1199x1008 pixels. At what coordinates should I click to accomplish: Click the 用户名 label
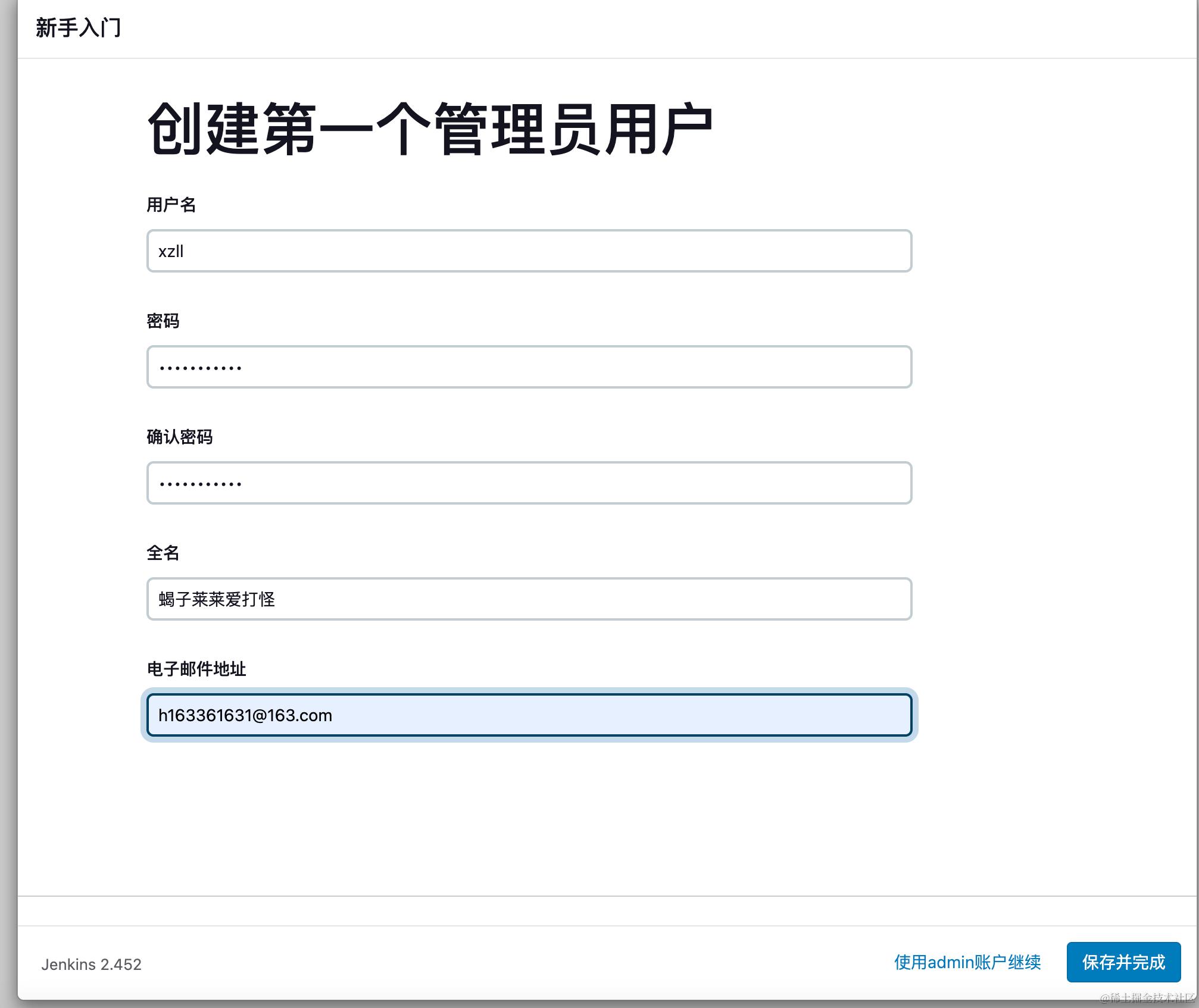click(x=171, y=205)
